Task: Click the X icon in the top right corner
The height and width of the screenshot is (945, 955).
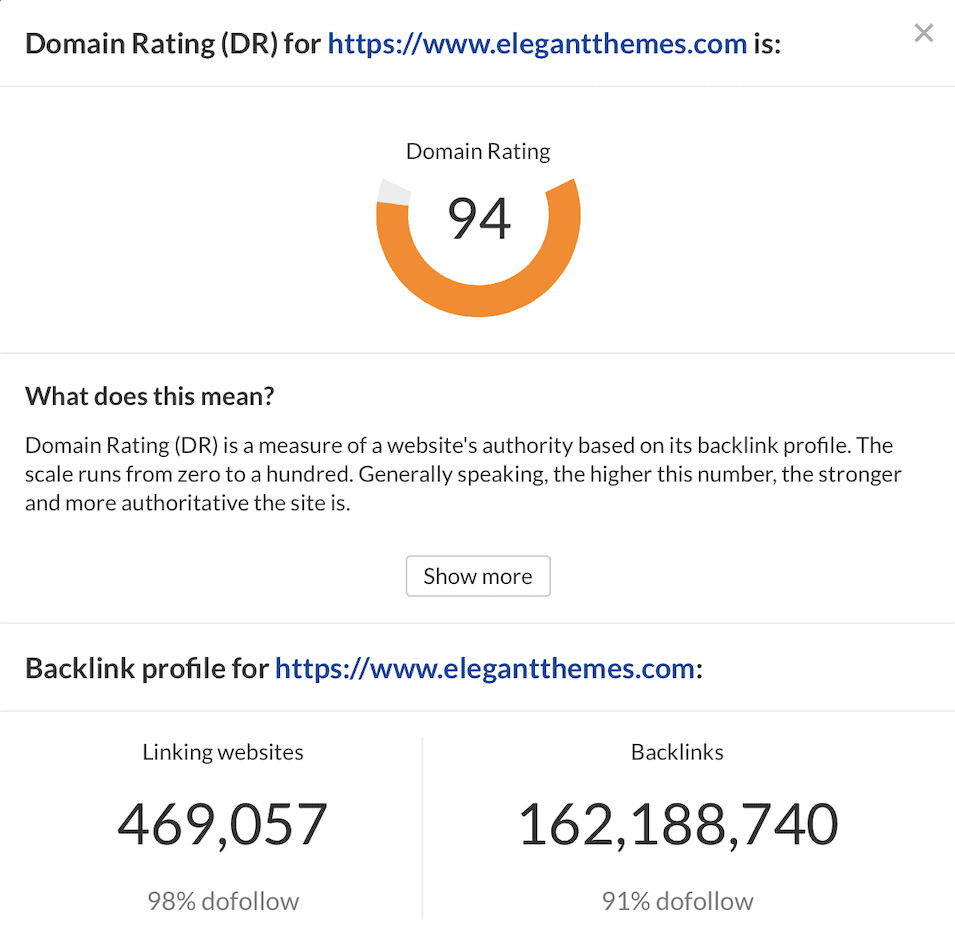Action: (923, 32)
